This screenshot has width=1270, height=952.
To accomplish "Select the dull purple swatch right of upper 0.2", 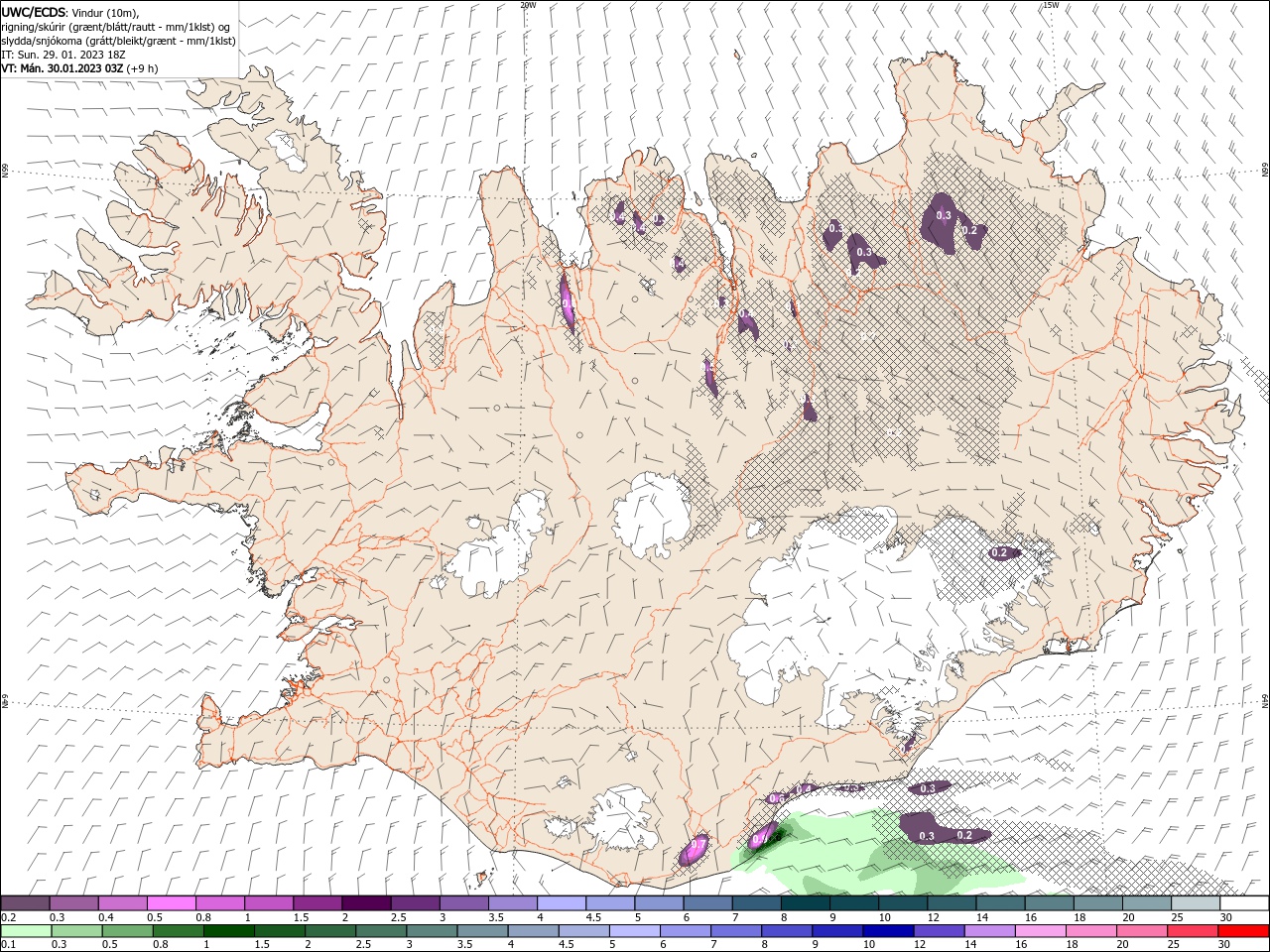I will coord(25,903).
